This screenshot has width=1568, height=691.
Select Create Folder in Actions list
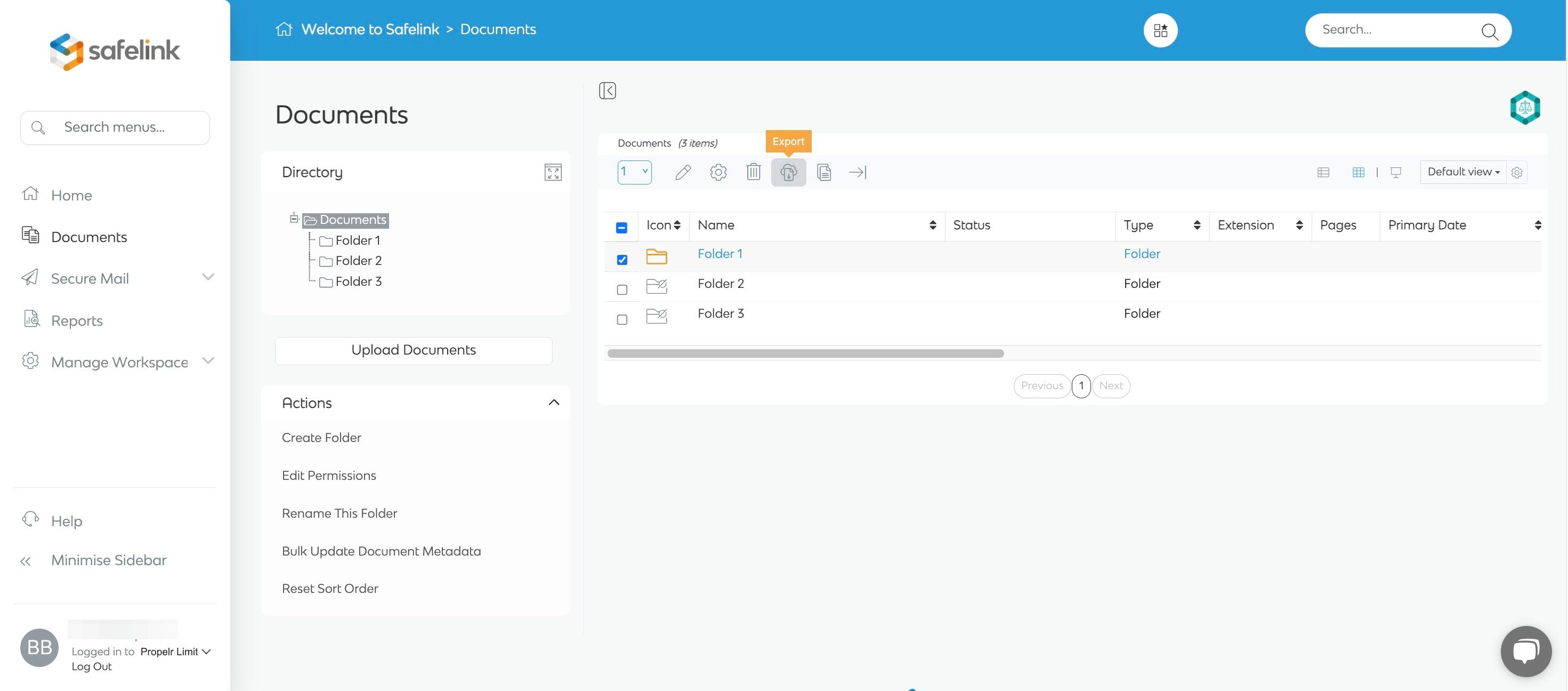[321, 438]
